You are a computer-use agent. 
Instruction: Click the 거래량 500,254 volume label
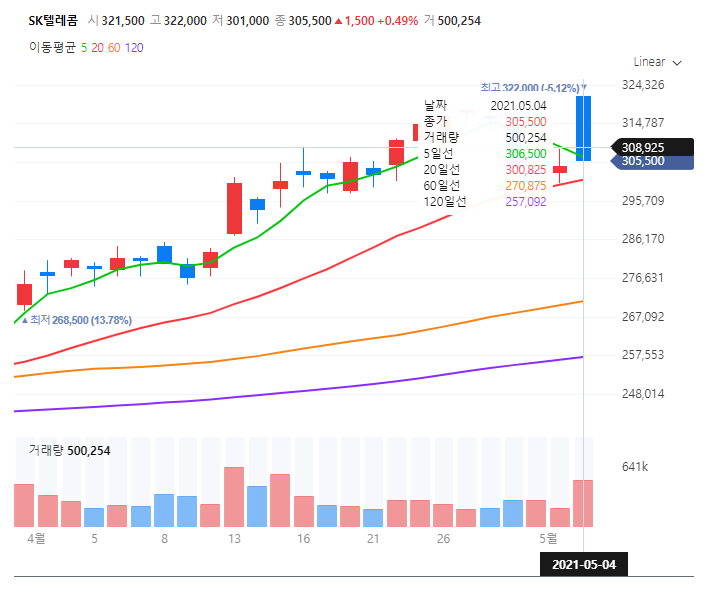(x=69, y=450)
